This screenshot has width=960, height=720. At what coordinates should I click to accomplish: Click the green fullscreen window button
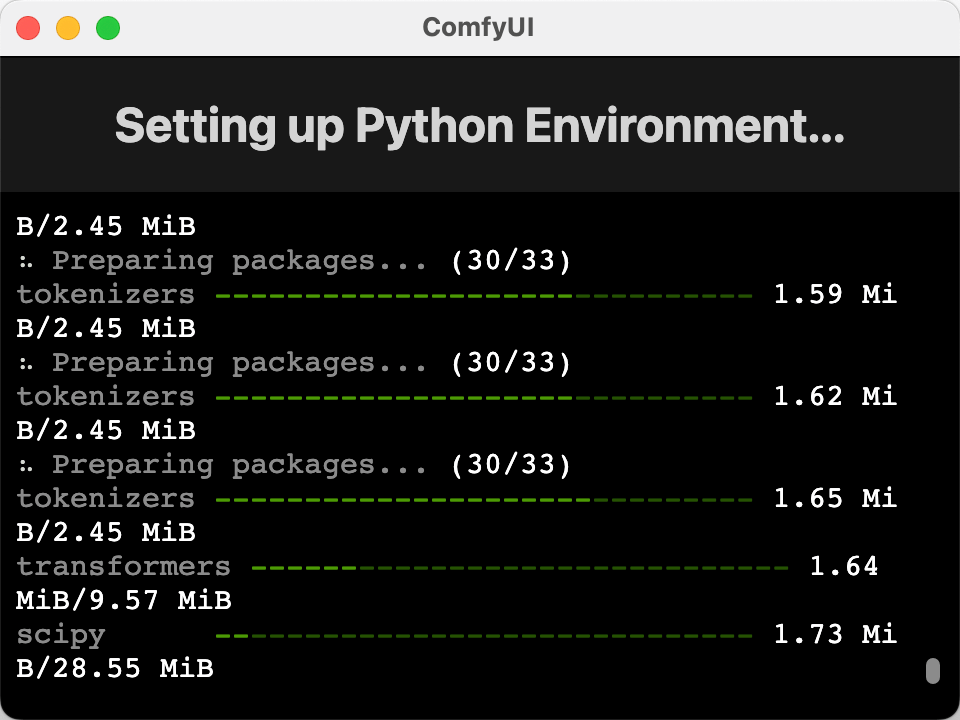[108, 28]
